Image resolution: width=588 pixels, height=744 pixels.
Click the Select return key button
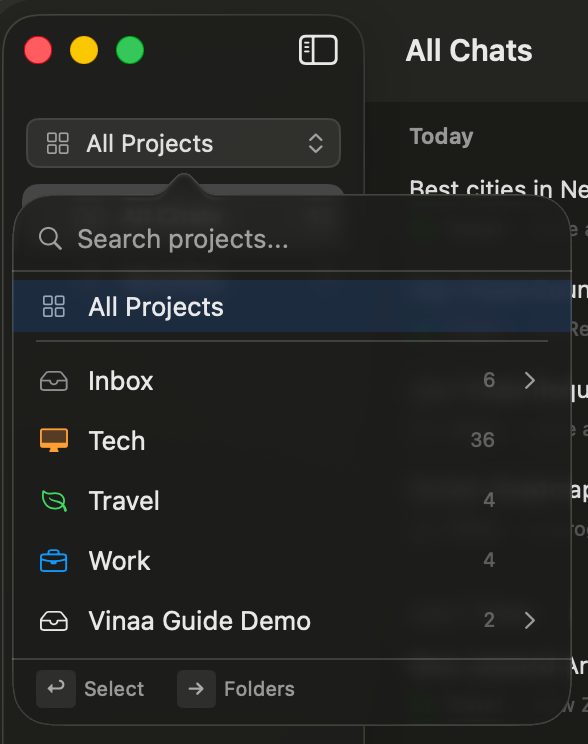[x=56, y=688]
